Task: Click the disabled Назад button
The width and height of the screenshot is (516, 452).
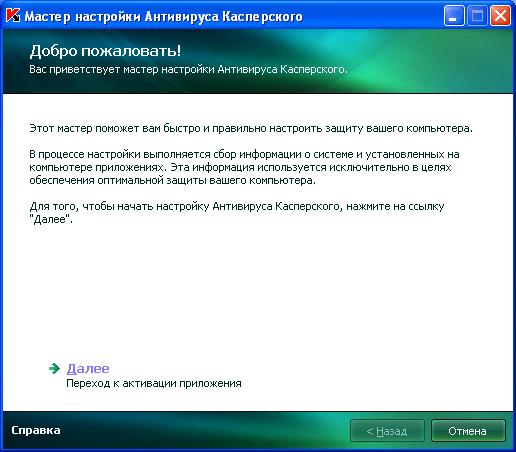Action: pos(387,431)
